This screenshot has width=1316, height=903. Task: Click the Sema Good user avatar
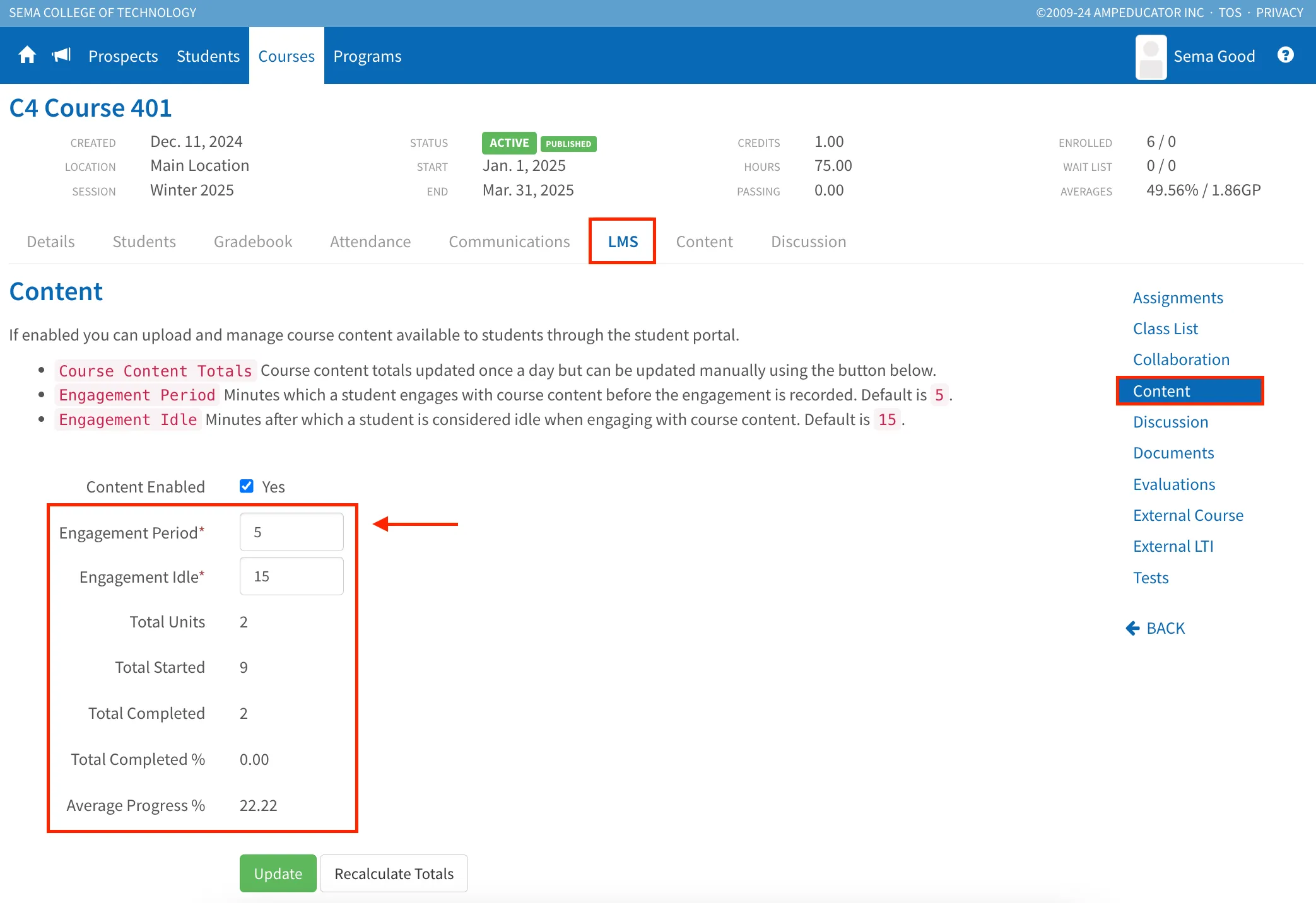click(1151, 57)
